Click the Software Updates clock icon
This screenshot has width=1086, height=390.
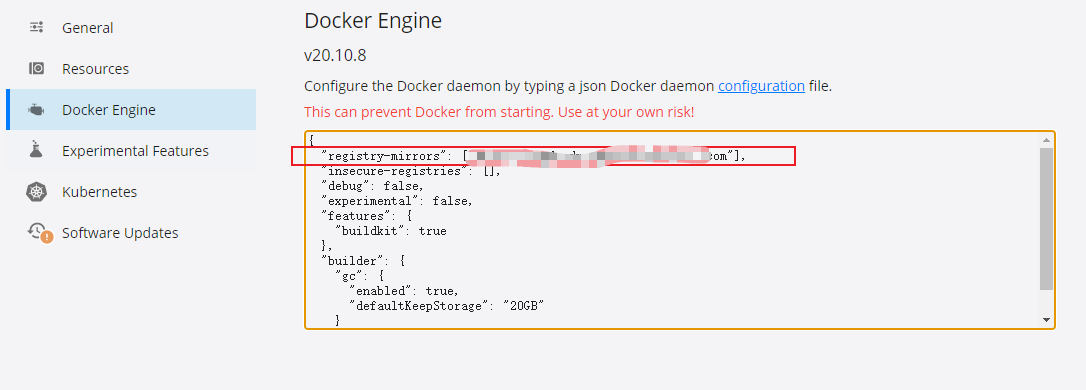tap(36, 230)
